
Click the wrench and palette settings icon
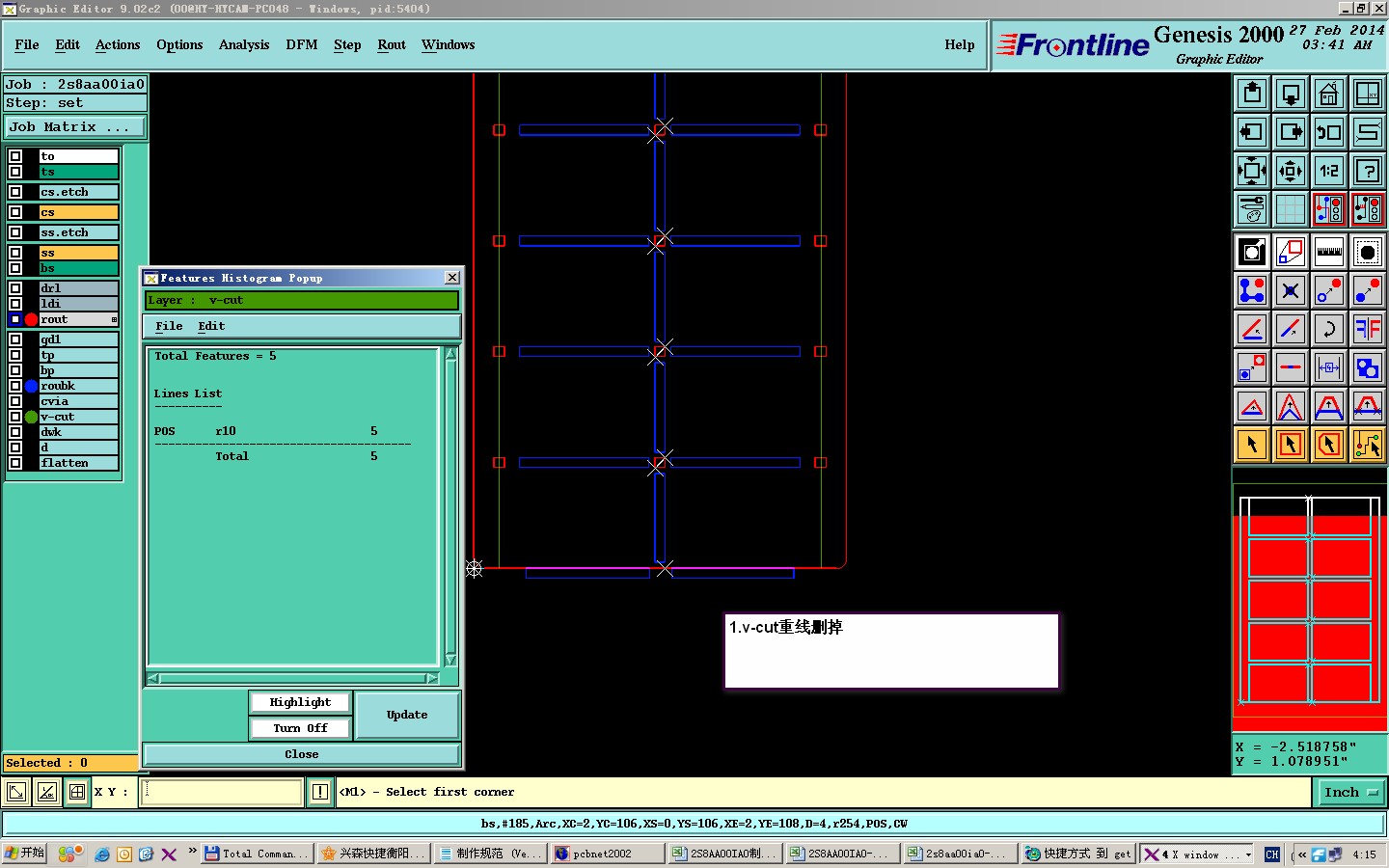pos(1252,209)
